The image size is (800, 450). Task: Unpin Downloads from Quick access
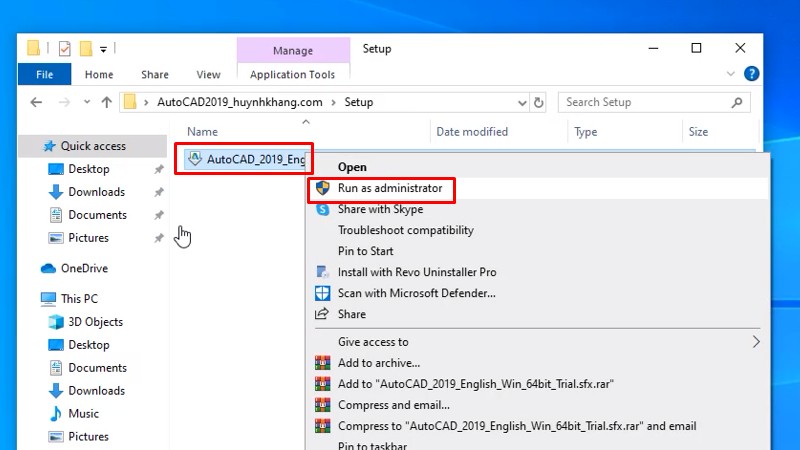point(159,193)
